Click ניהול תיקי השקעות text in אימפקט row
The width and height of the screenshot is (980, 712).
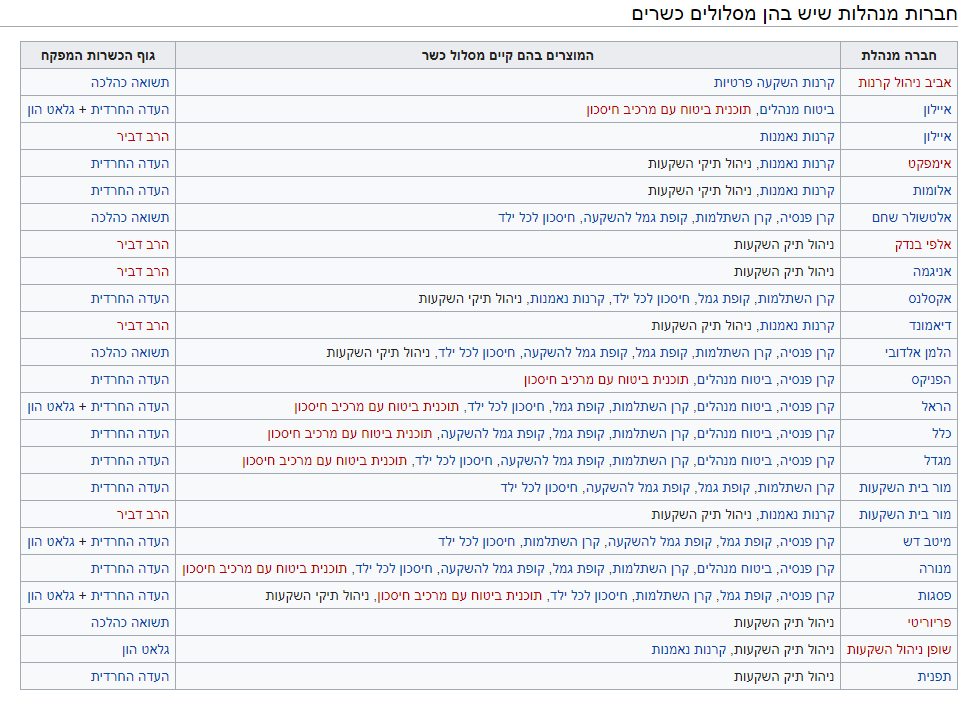pos(699,163)
